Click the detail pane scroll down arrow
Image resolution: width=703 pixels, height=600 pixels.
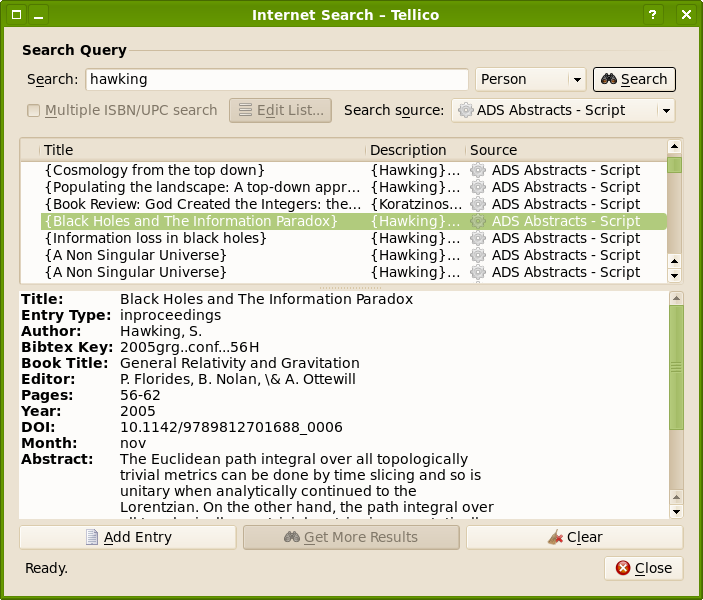[x=676, y=511]
